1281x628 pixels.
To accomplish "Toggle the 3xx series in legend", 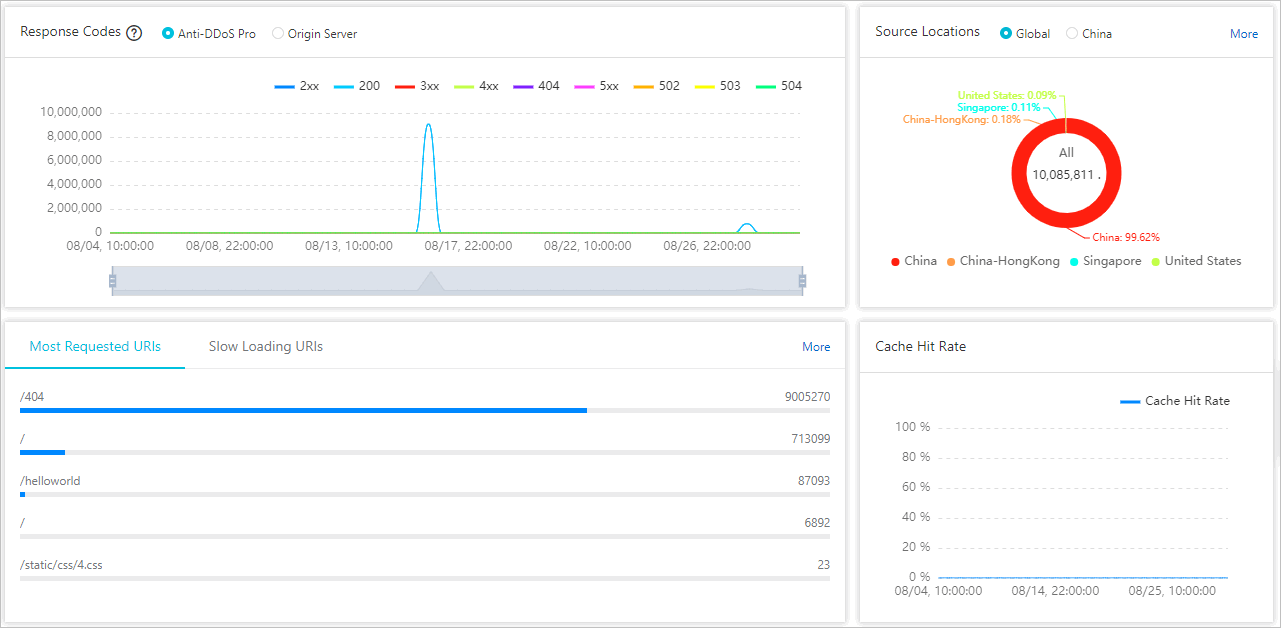I will click(x=417, y=86).
